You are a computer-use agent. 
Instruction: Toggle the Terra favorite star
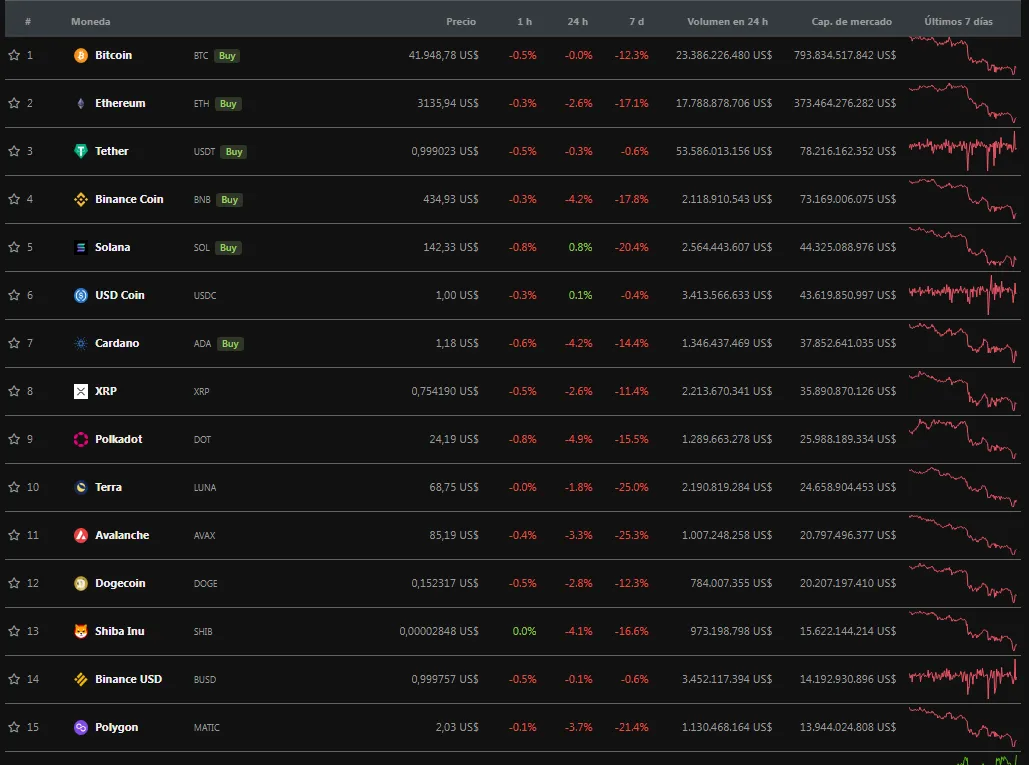coord(14,487)
